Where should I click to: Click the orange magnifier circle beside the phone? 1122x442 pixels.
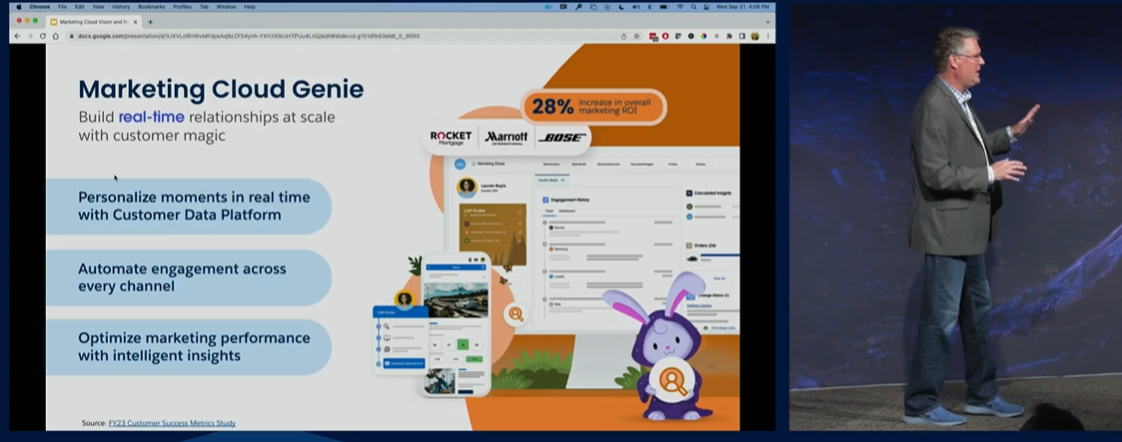pyautogui.click(x=514, y=313)
